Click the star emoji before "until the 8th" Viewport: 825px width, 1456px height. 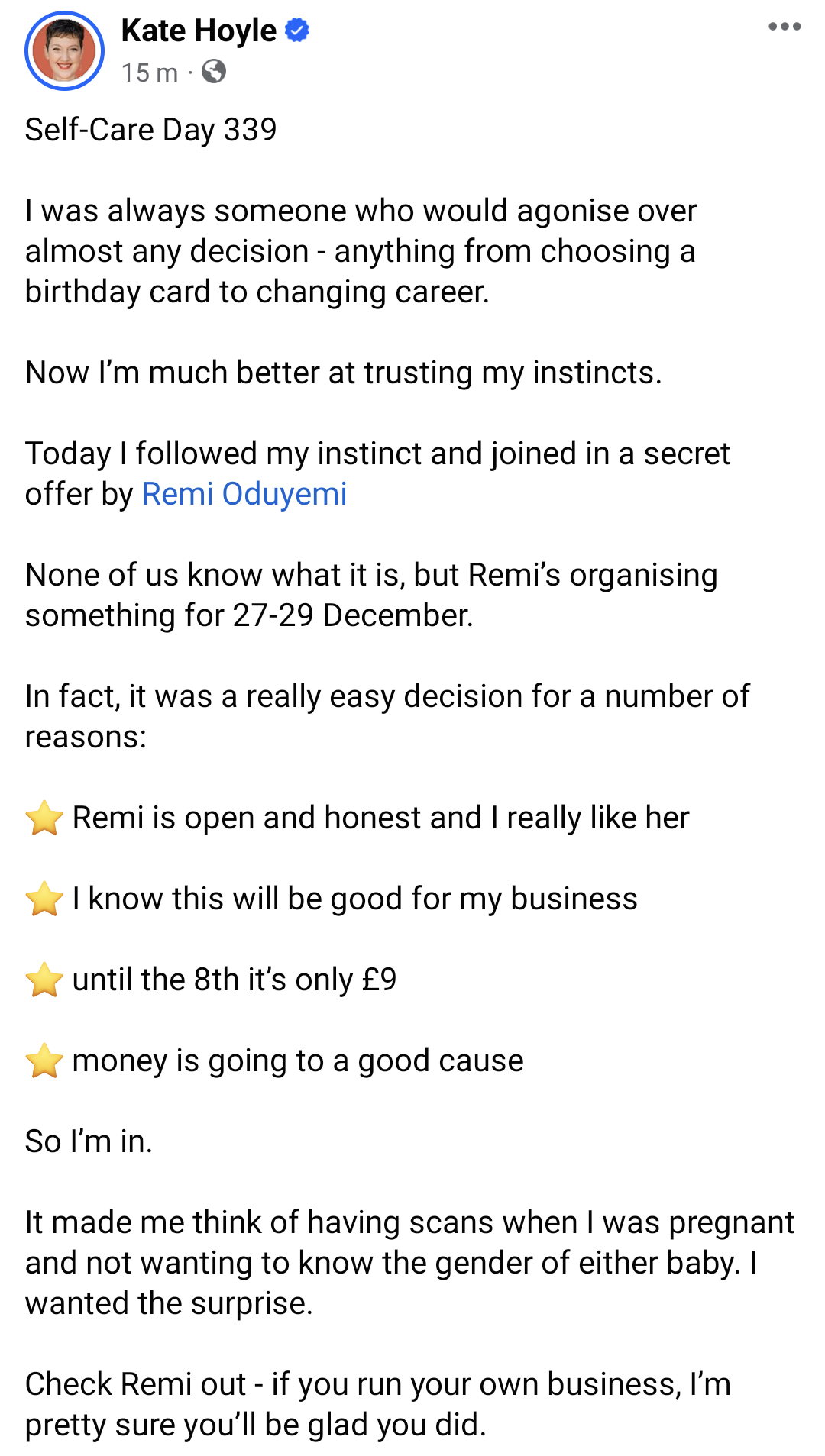click(44, 980)
